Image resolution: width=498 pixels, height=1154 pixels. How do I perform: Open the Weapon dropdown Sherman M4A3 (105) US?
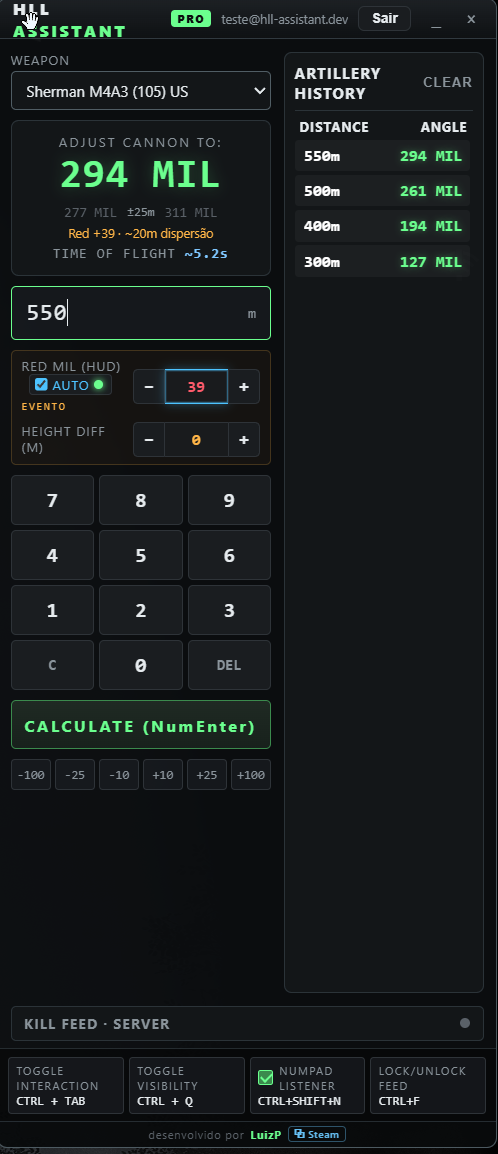[140, 91]
